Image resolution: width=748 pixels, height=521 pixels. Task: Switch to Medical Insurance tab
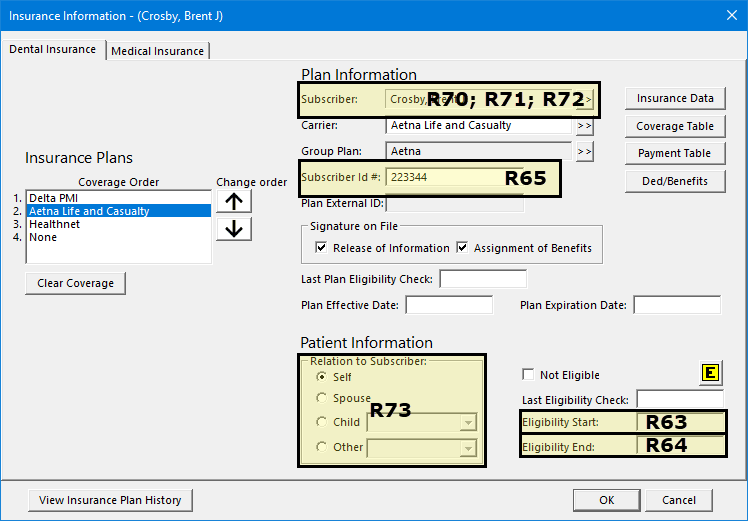(x=158, y=51)
